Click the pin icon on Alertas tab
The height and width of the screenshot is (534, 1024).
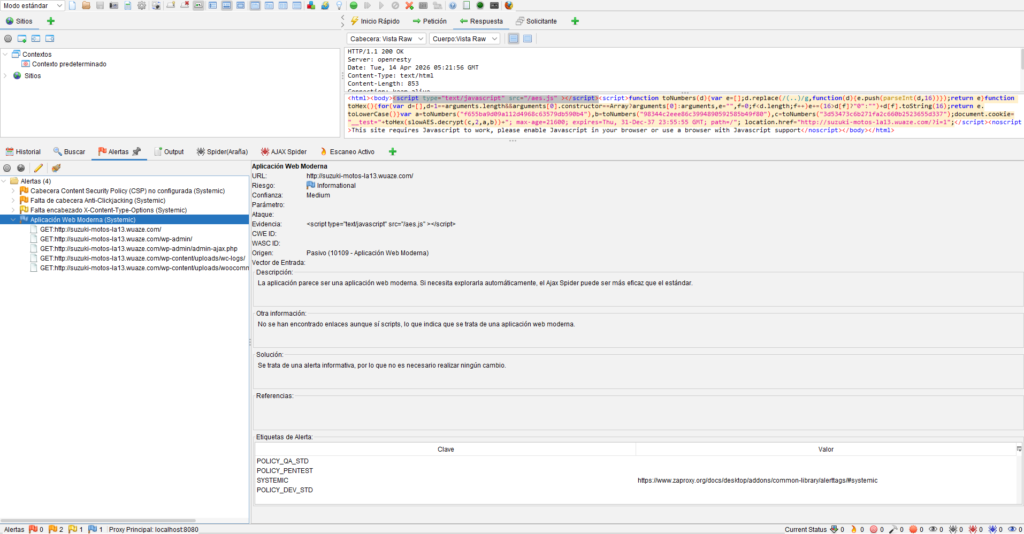(136, 151)
